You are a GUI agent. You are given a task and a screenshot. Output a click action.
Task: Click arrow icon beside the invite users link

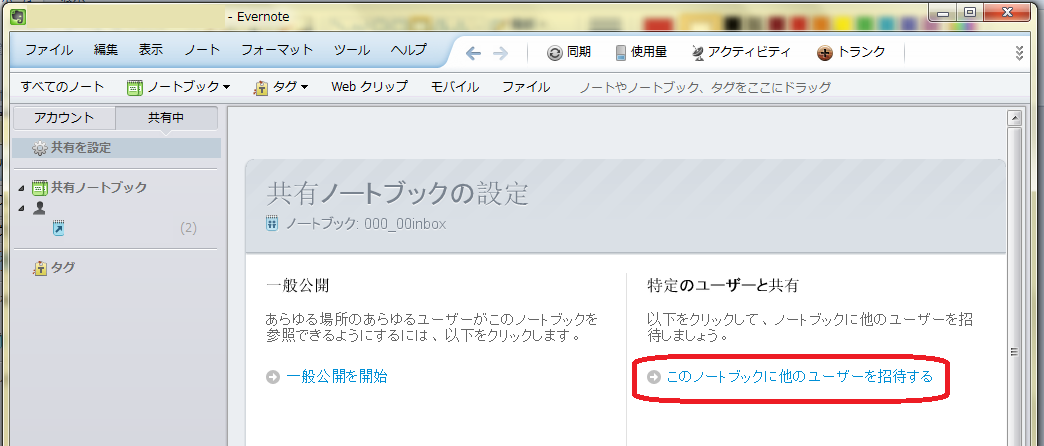coord(653,377)
